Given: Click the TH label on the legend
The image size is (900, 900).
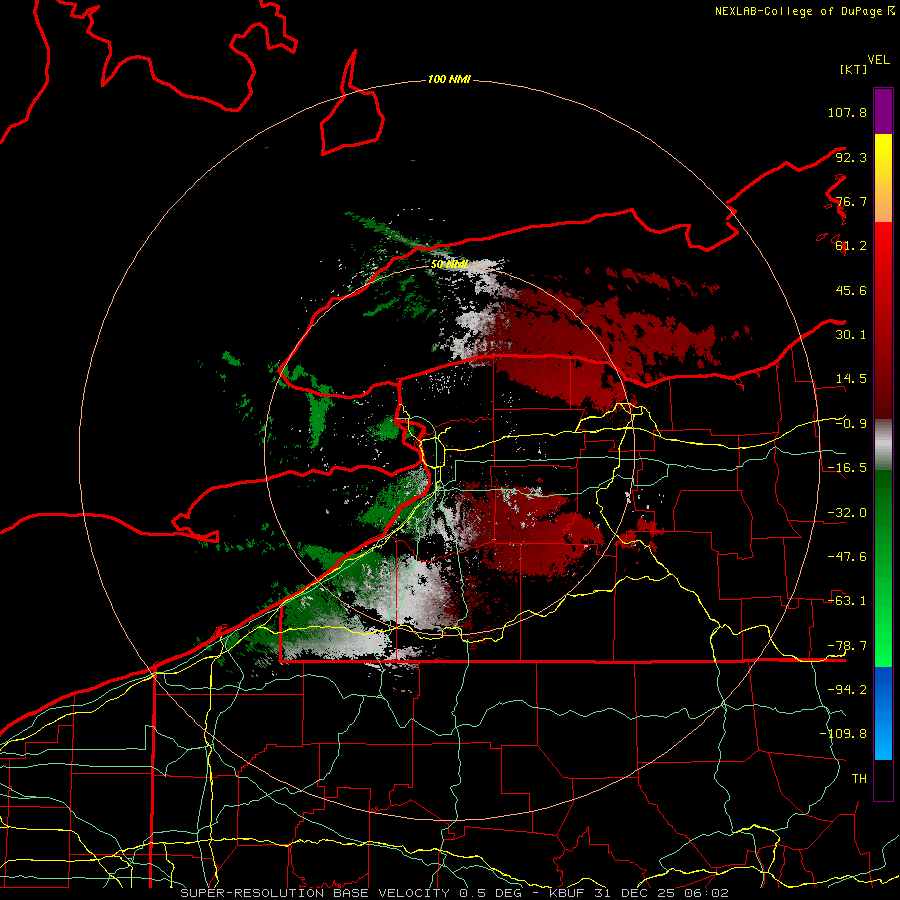Looking at the screenshot, I should point(859,779).
